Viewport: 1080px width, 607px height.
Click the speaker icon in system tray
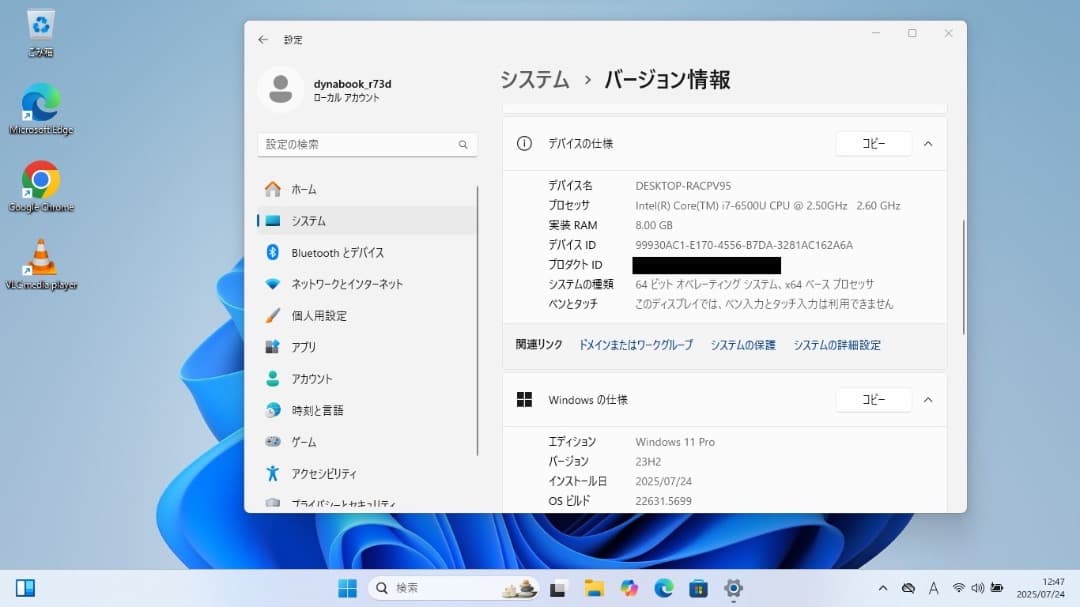pos(976,588)
